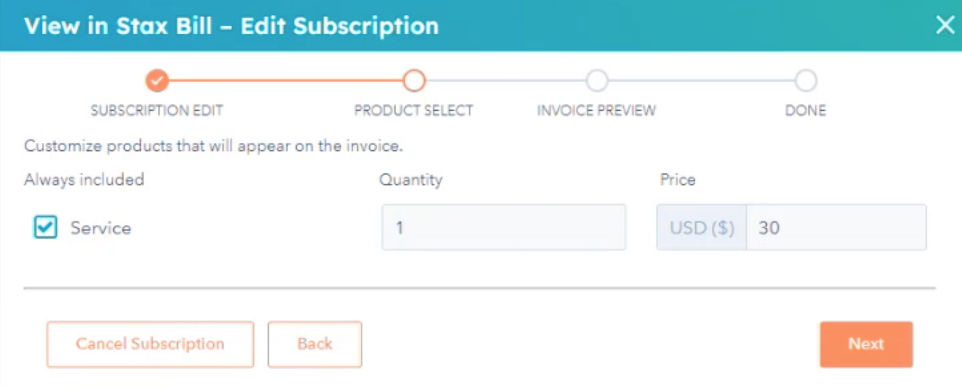
Task: Click the Done step circle
Action: 806,80
